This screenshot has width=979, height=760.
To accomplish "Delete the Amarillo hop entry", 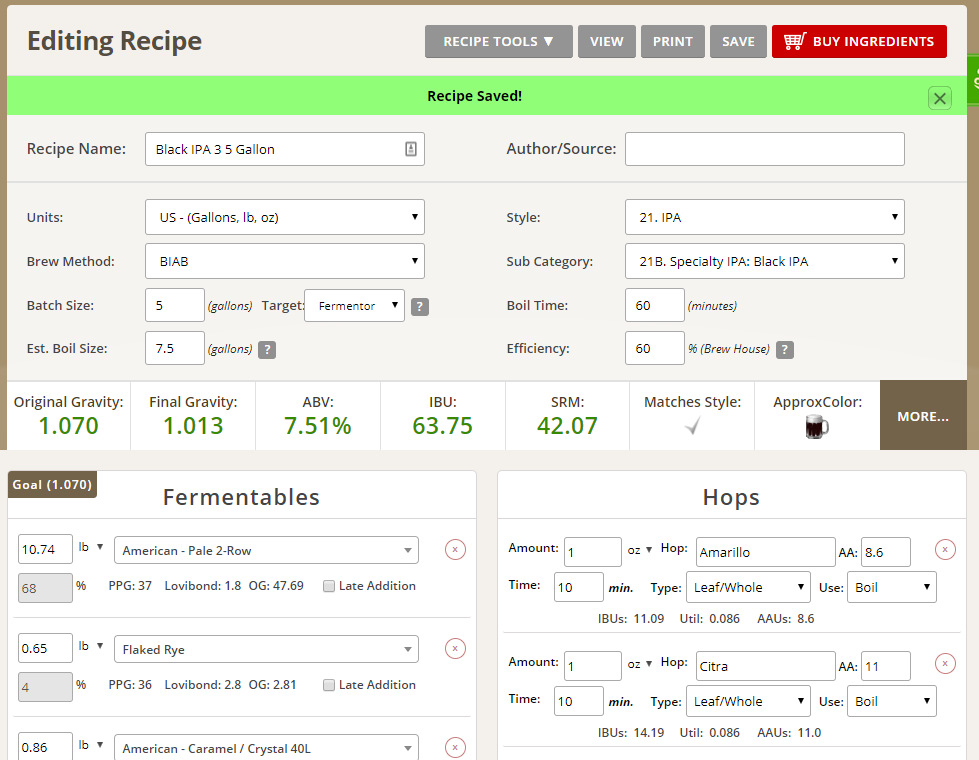I will point(945,549).
